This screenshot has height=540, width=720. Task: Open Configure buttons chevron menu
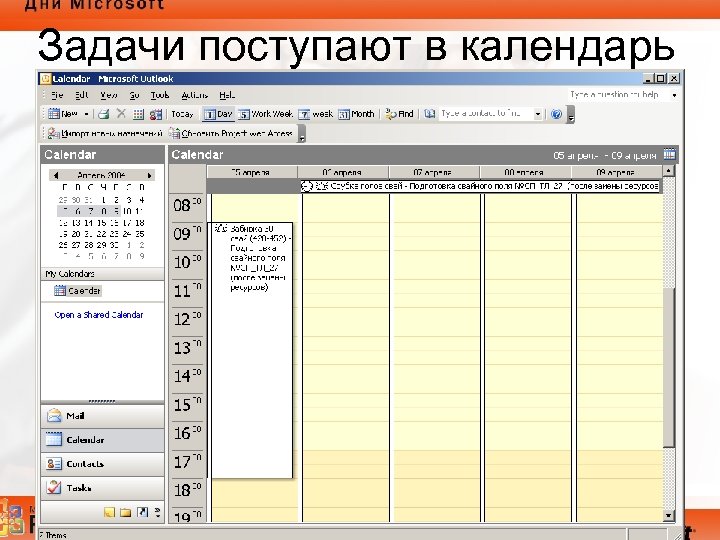(x=158, y=512)
